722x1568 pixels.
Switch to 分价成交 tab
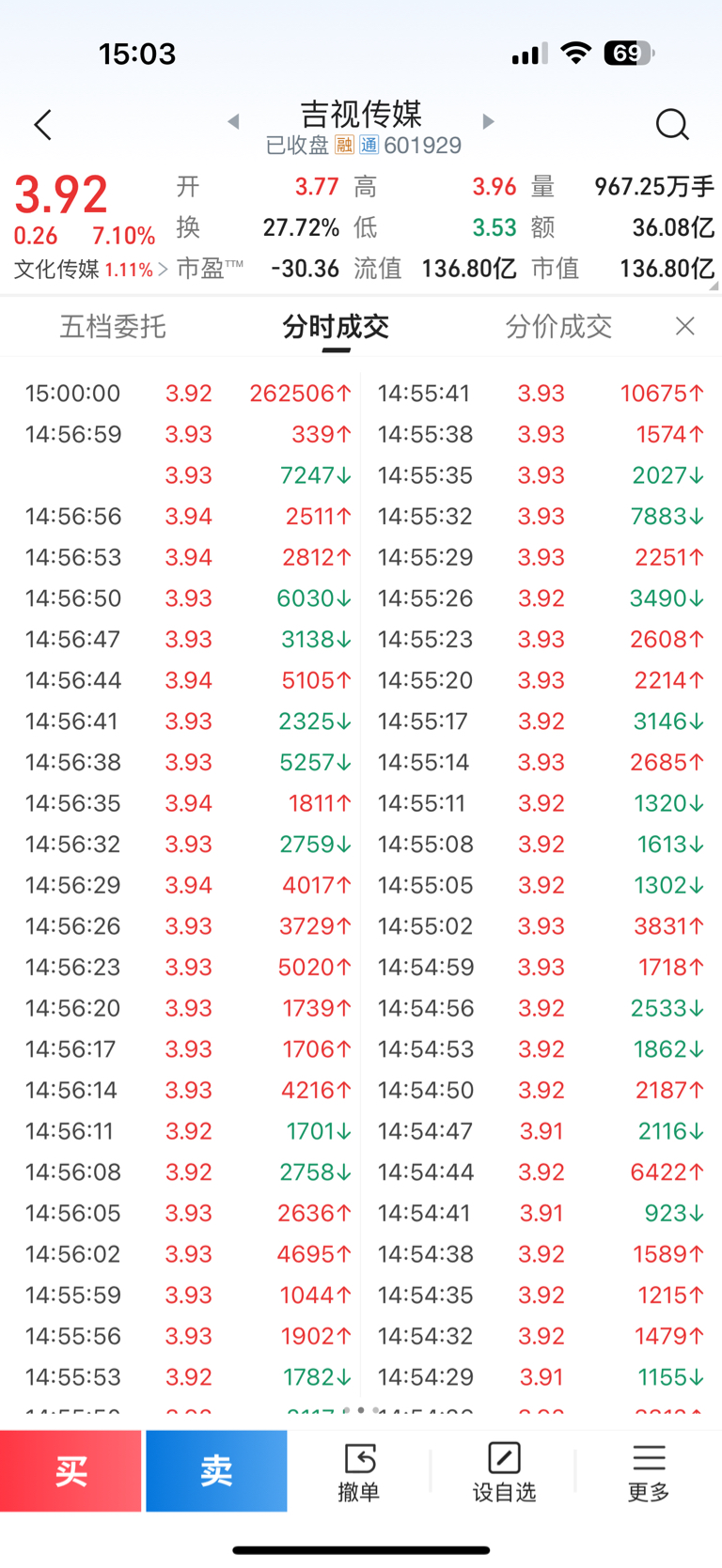point(558,327)
